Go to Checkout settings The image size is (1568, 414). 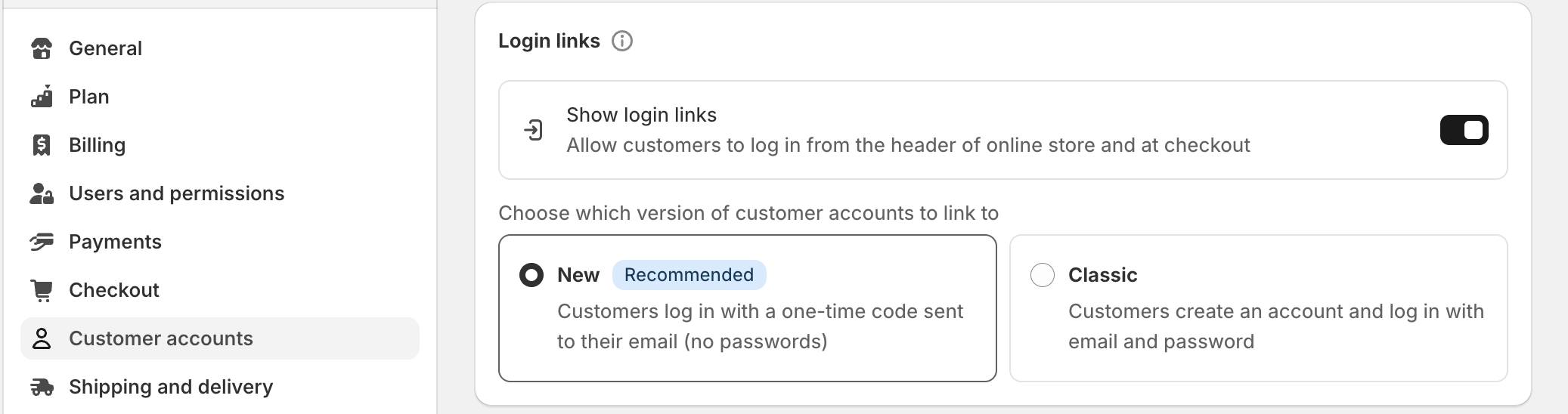(x=114, y=290)
